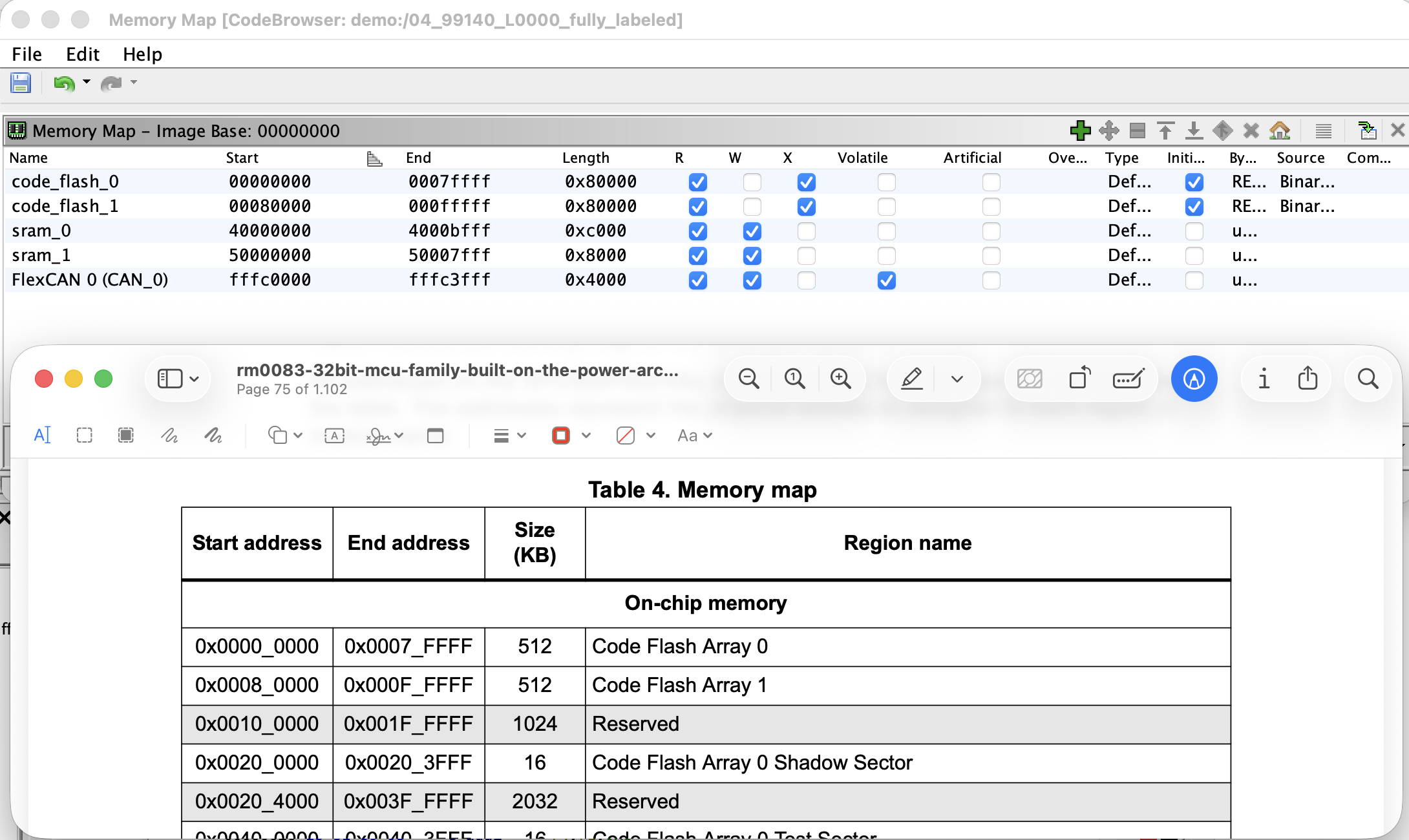Toggle Write checkbox for code_flash_0
The image size is (1409, 840).
(x=752, y=182)
